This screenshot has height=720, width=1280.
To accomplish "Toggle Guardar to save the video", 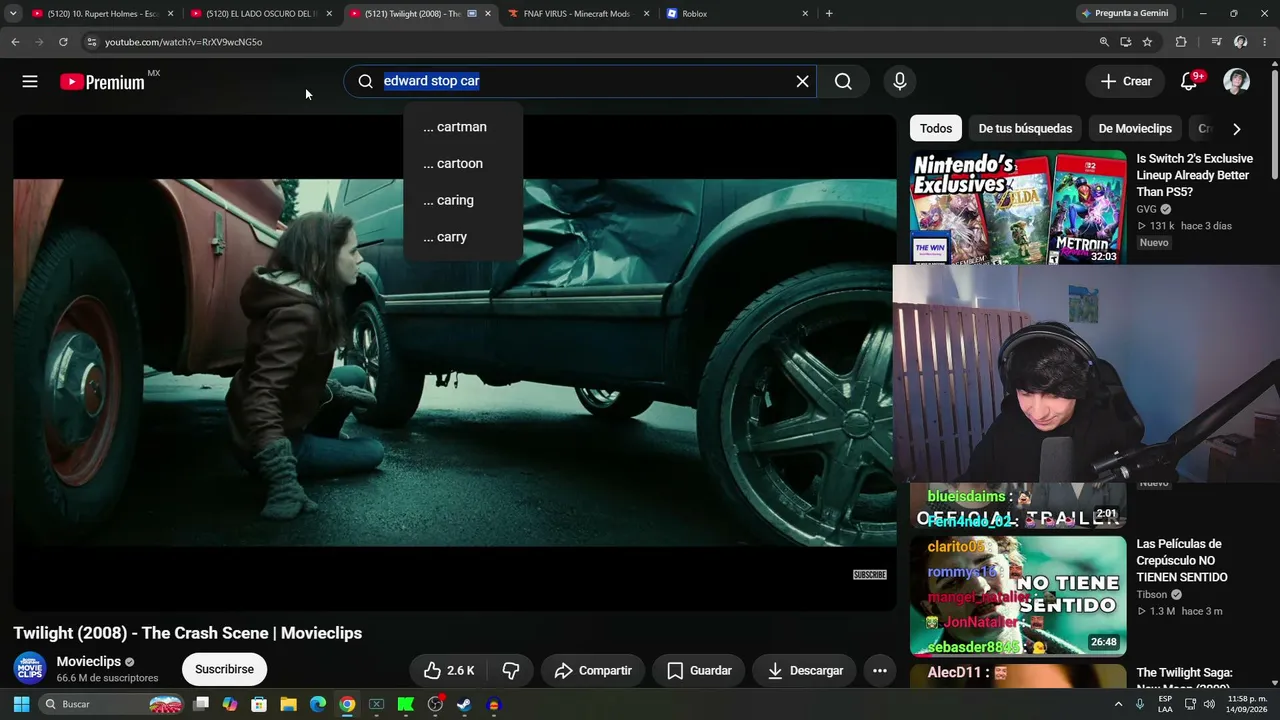I will click(x=699, y=670).
